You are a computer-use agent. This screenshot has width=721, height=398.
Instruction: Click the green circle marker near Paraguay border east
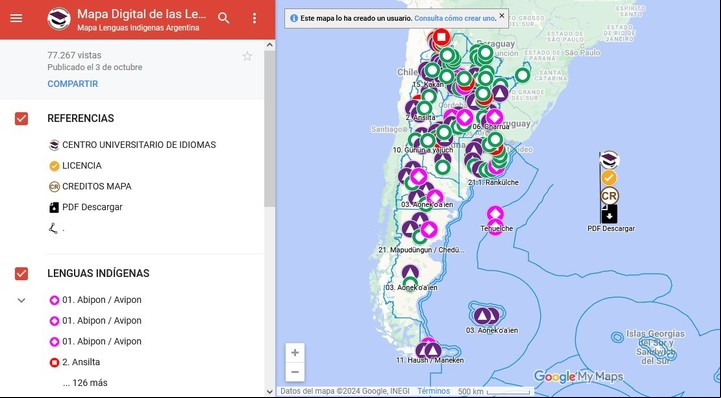pos(522,75)
